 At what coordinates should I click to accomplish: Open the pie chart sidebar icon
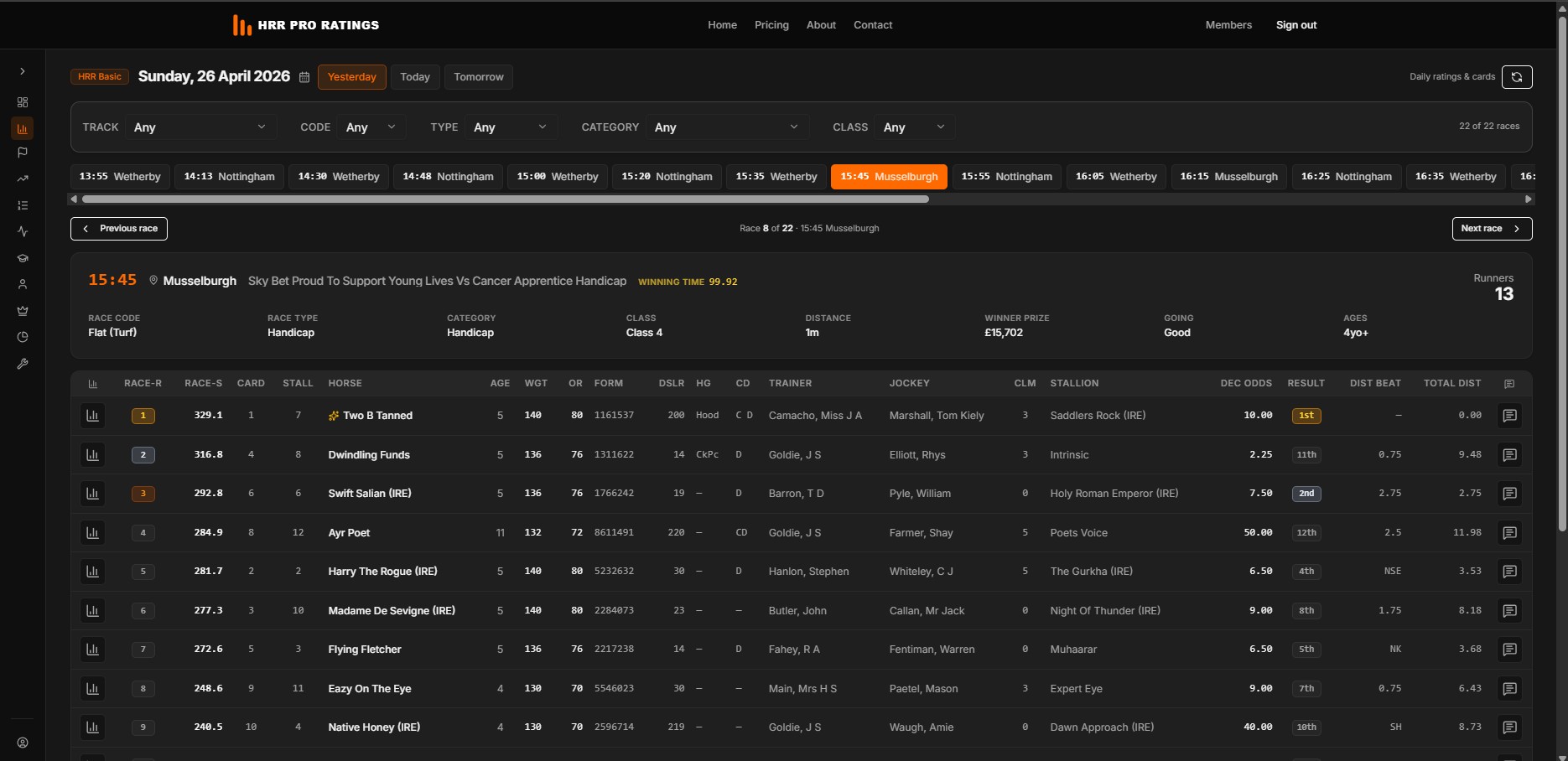point(23,337)
